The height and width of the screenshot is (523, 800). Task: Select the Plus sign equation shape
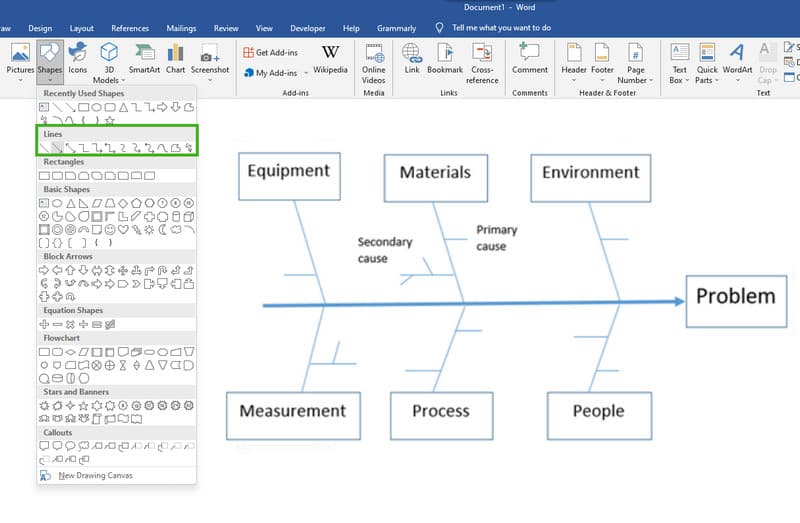click(44, 324)
